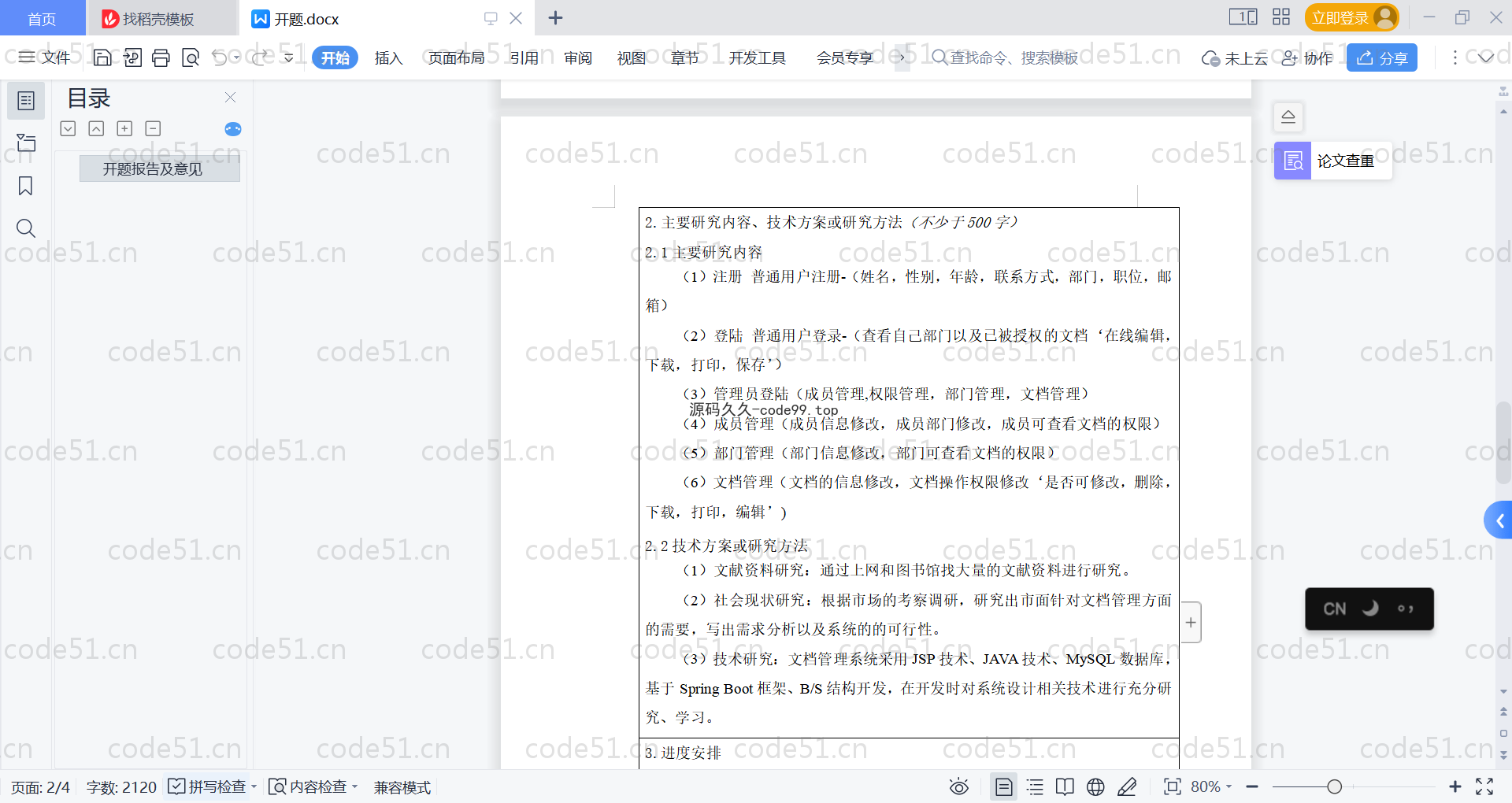Click the 立即登录 login button
Screen dimensions: 1512x803
pyautogui.click(x=1351, y=17)
